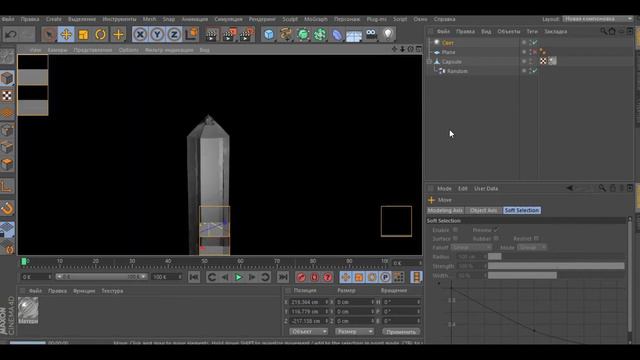Toggle Autokeying red button
Screen dimensions: 640x360
[314, 277]
